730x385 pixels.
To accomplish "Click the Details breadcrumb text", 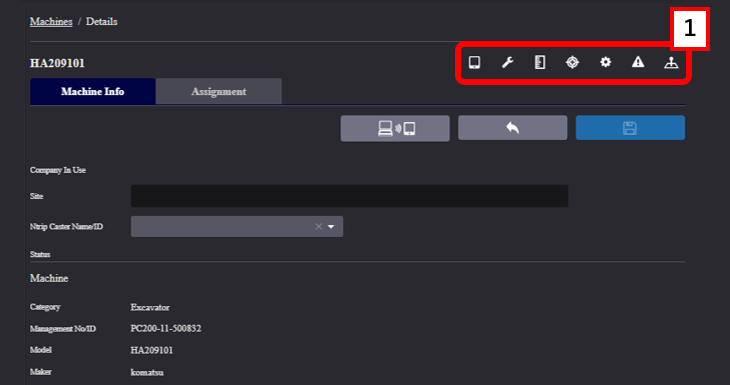I will [101, 21].
